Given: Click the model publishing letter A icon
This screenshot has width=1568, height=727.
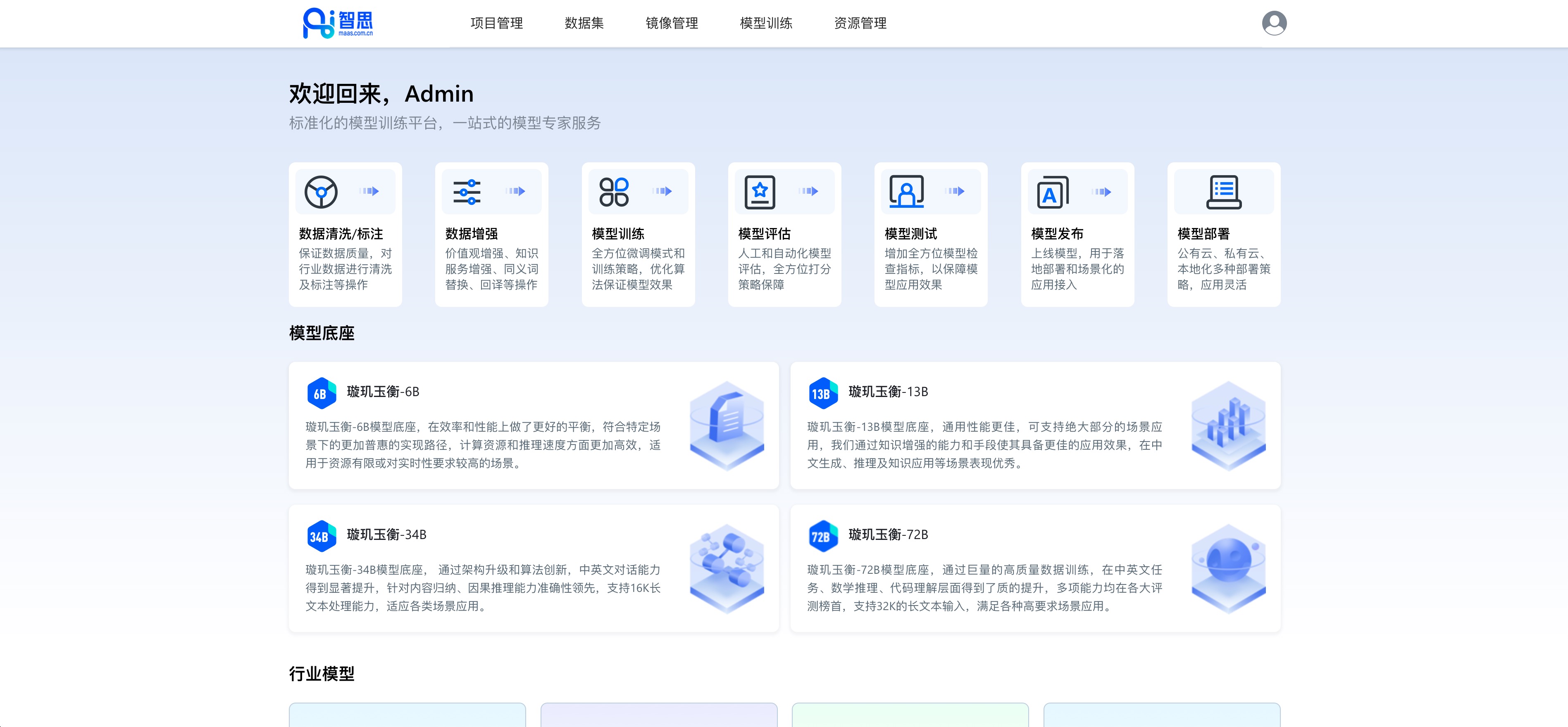Looking at the screenshot, I should click(x=1053, y=192).
